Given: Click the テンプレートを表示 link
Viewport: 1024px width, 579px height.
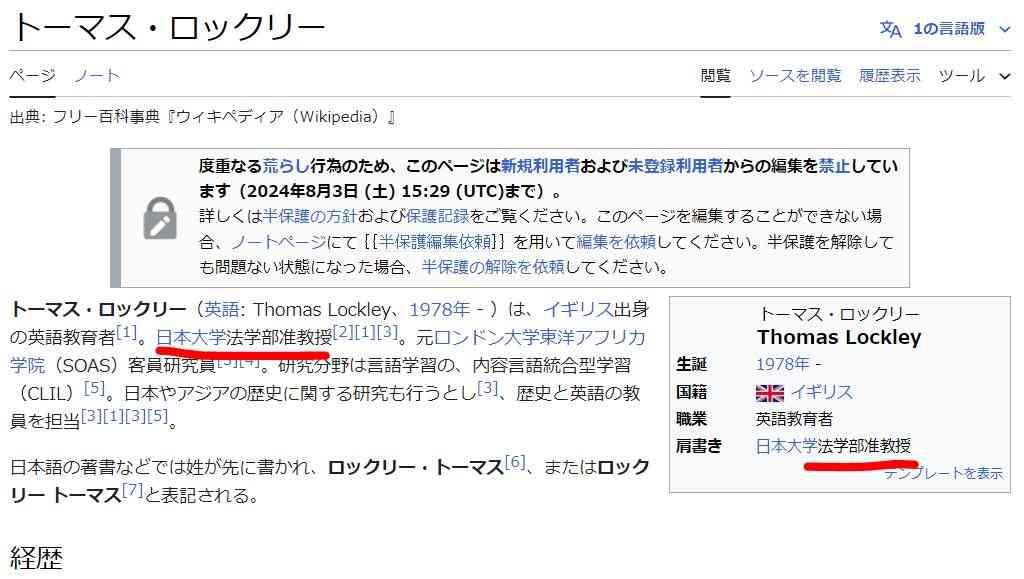Looking at the screenshot, I should coord(943,473).
